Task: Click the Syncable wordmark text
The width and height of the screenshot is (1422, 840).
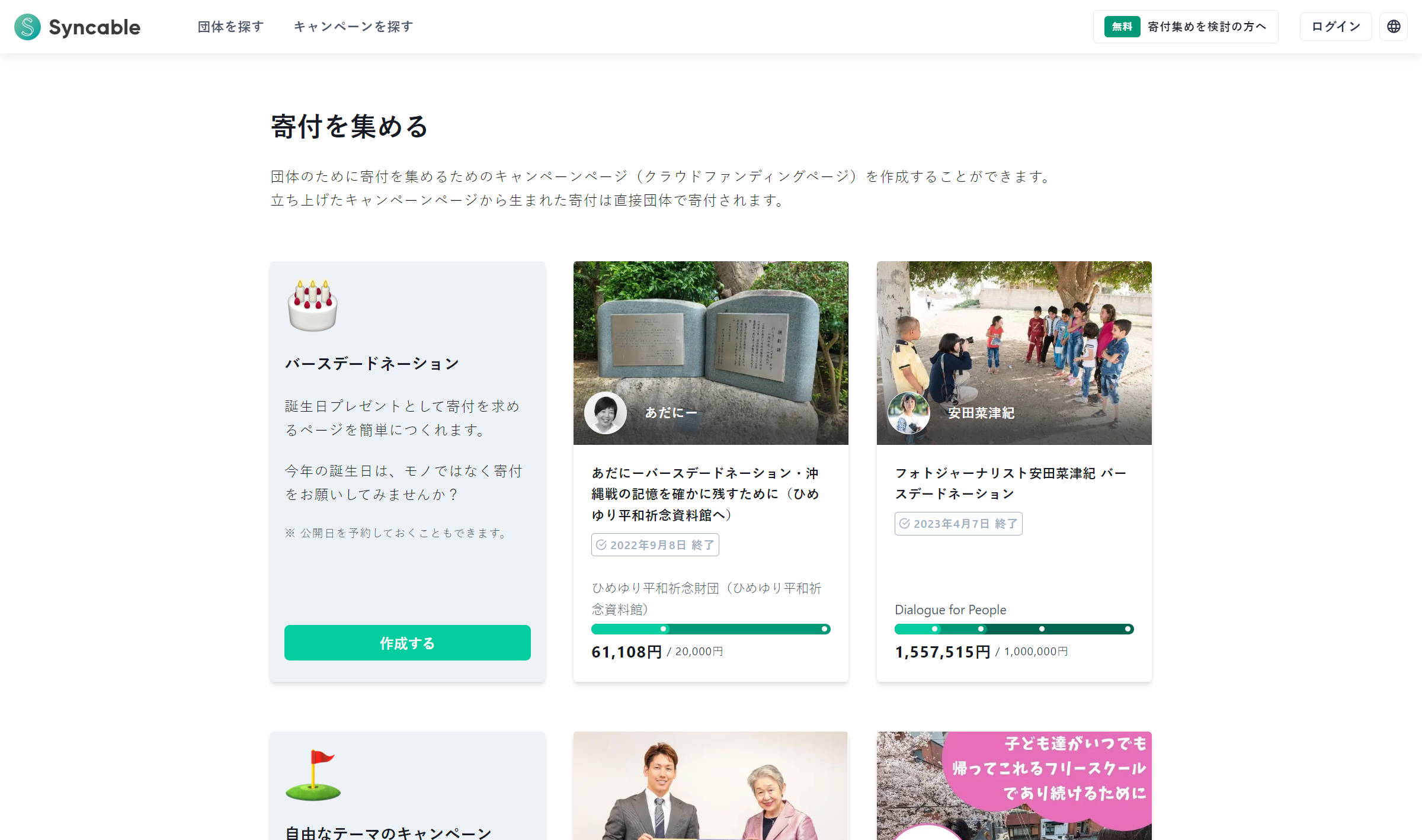Action: pos(95,27)
